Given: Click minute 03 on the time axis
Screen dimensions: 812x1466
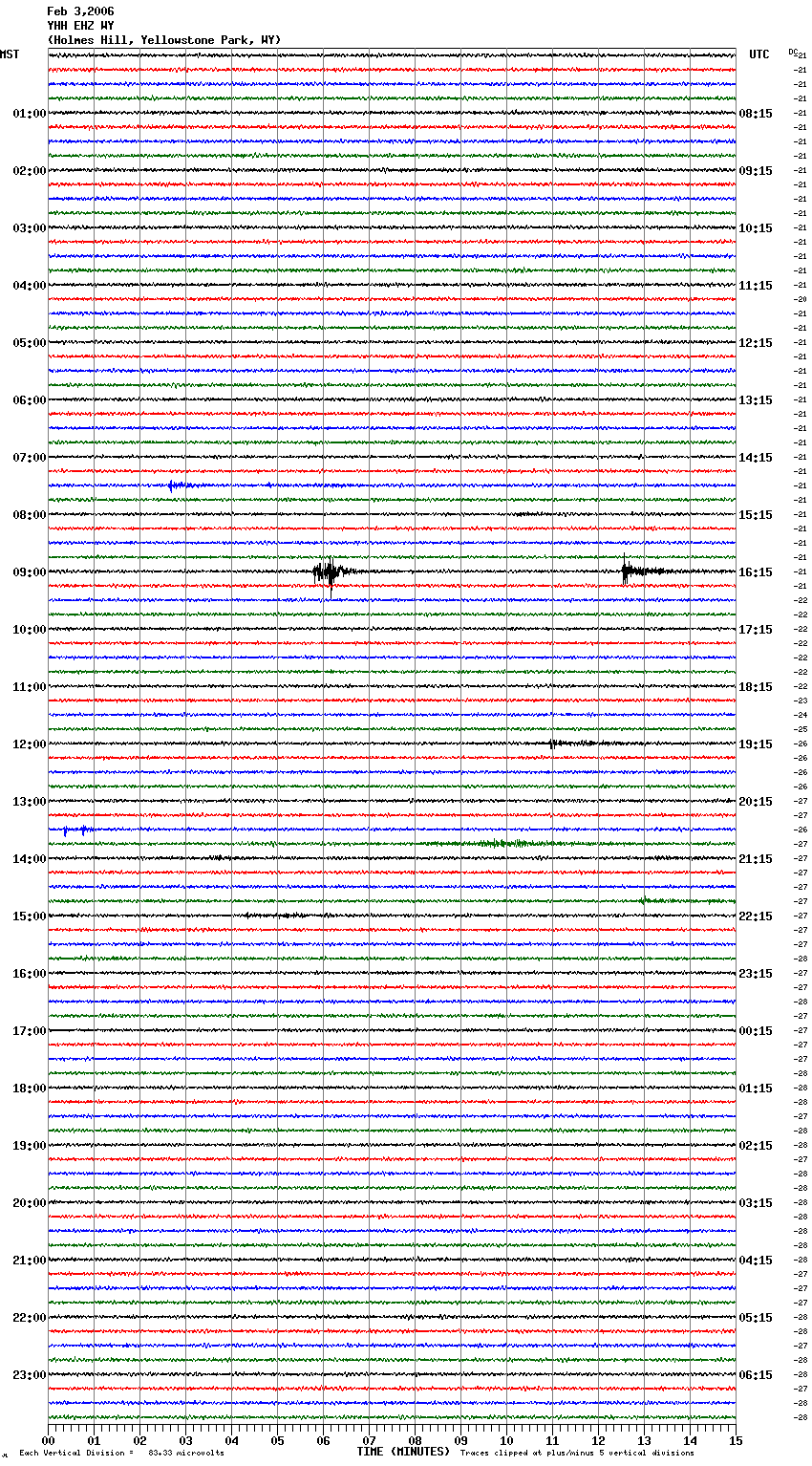Looking at the screenshot, I should click(x=185, y=1440).
